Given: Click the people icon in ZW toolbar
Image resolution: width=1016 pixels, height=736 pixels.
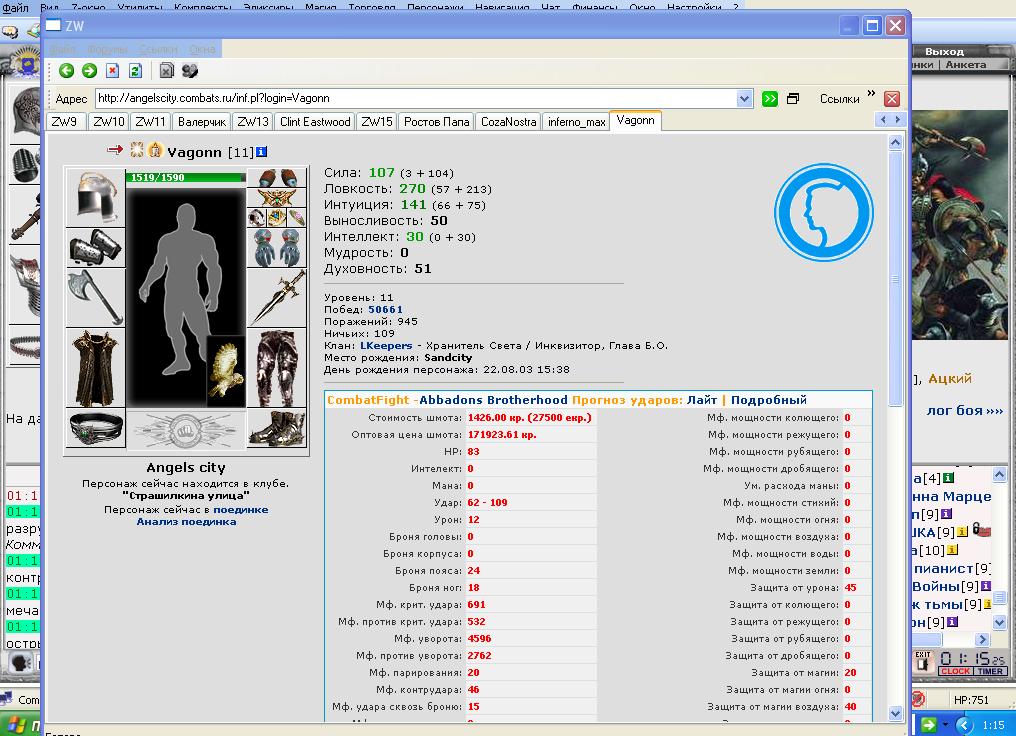Looking at the screenshot, I should [x=189, y=71].
